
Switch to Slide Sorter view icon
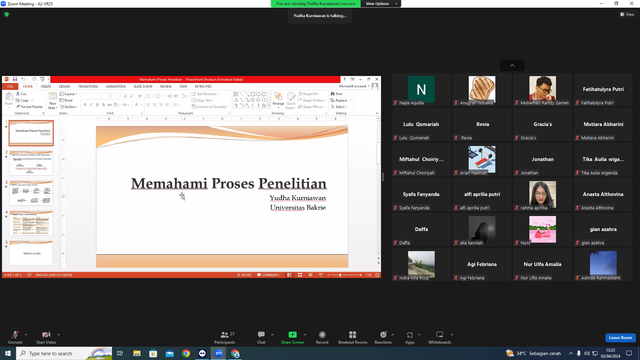tap(300, 275)
